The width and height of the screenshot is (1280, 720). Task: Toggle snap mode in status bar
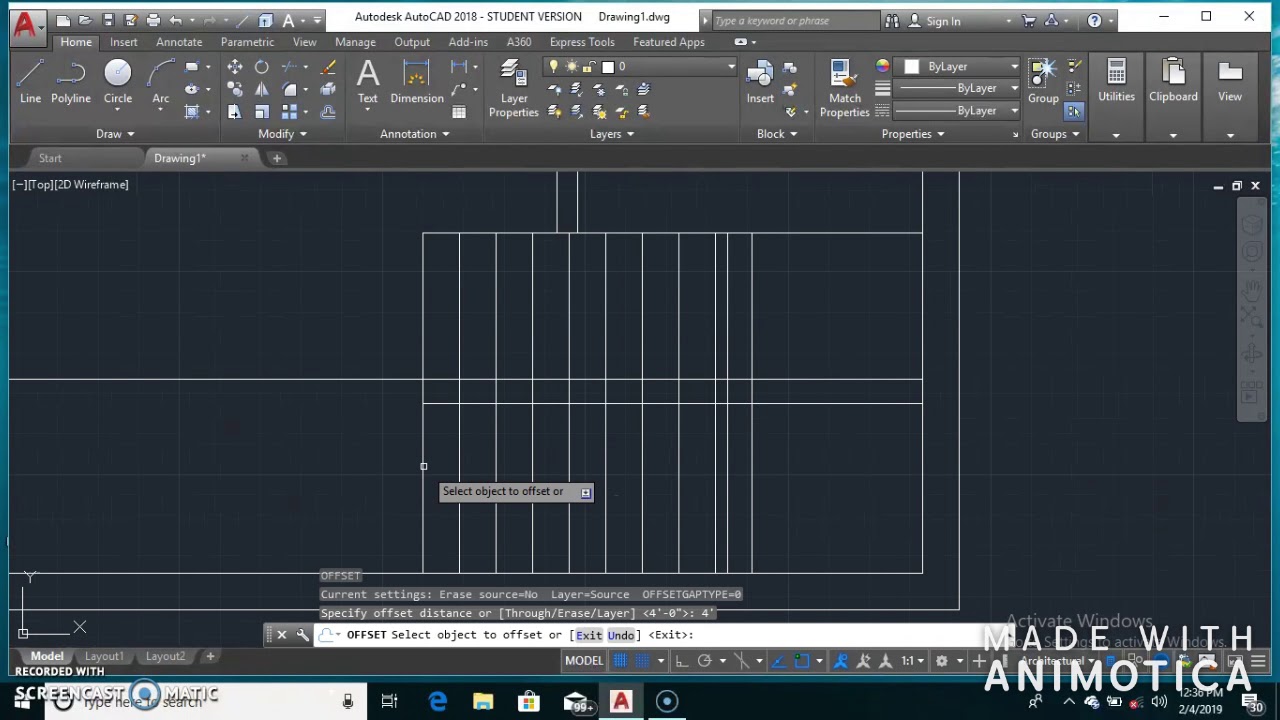[643, 661]
